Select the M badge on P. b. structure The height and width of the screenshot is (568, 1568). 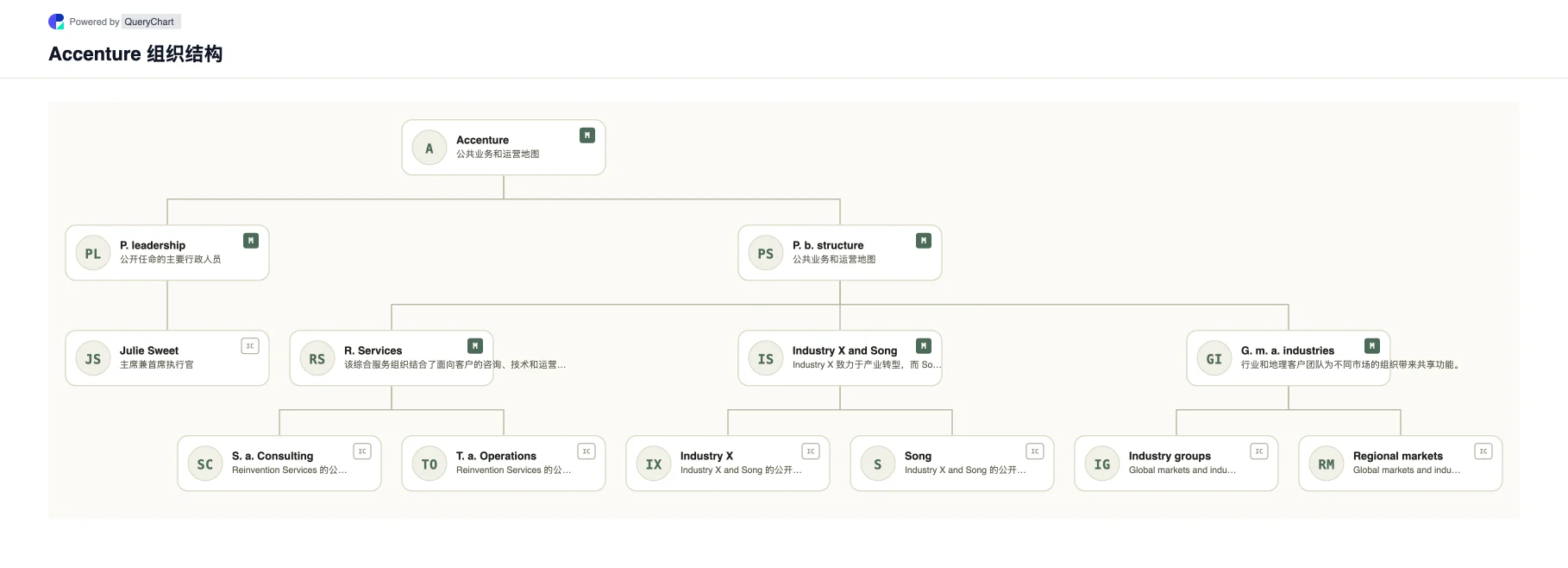pyautogui.click(x=924, y=241)
